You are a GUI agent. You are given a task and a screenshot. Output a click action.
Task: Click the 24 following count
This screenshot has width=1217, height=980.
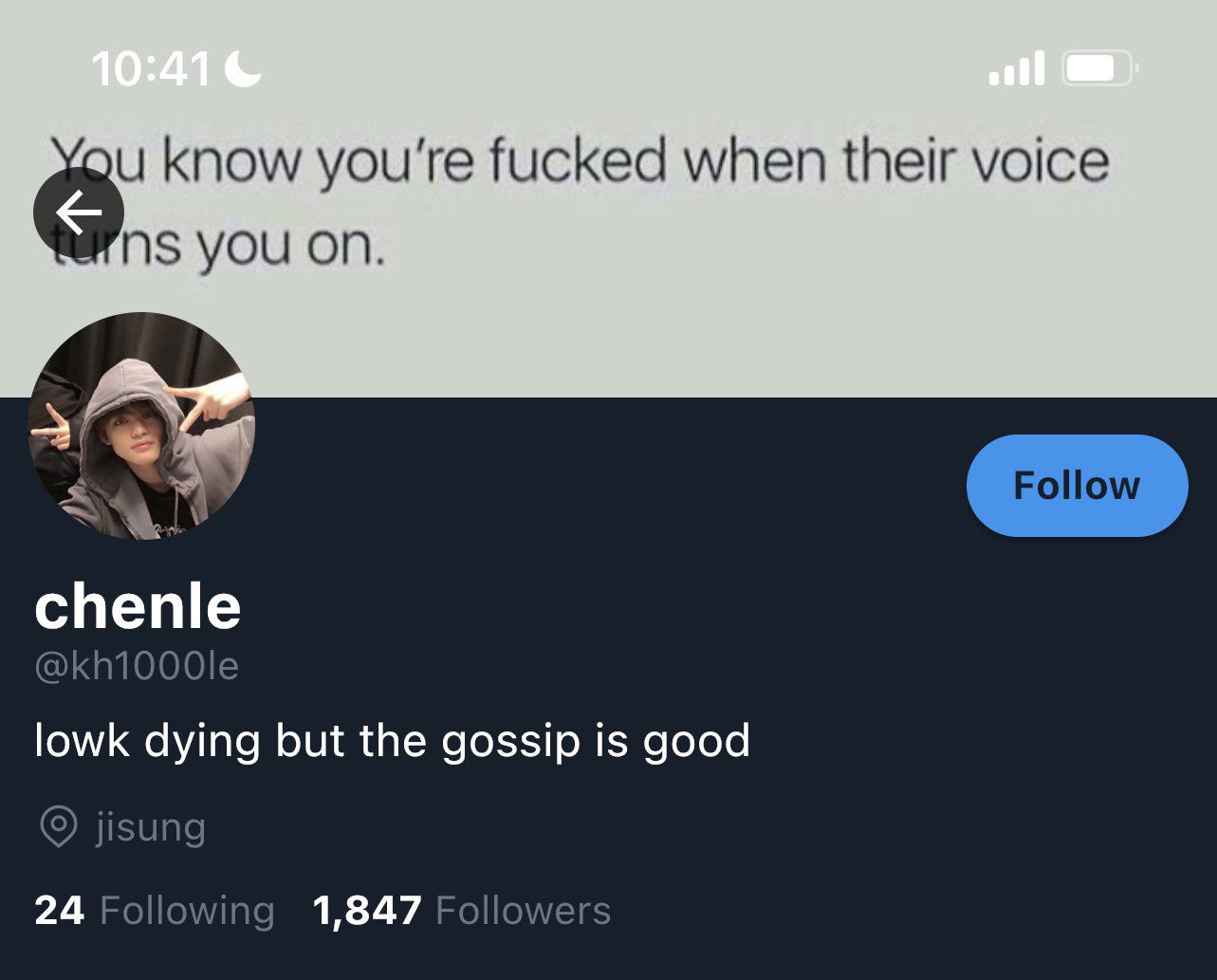tap(59, 911)
